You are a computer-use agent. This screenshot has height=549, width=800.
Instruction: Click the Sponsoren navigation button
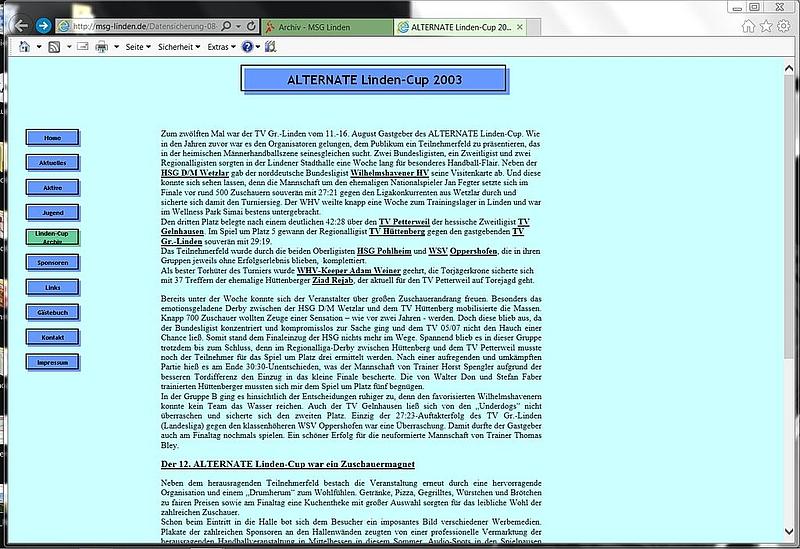(53, 262)
